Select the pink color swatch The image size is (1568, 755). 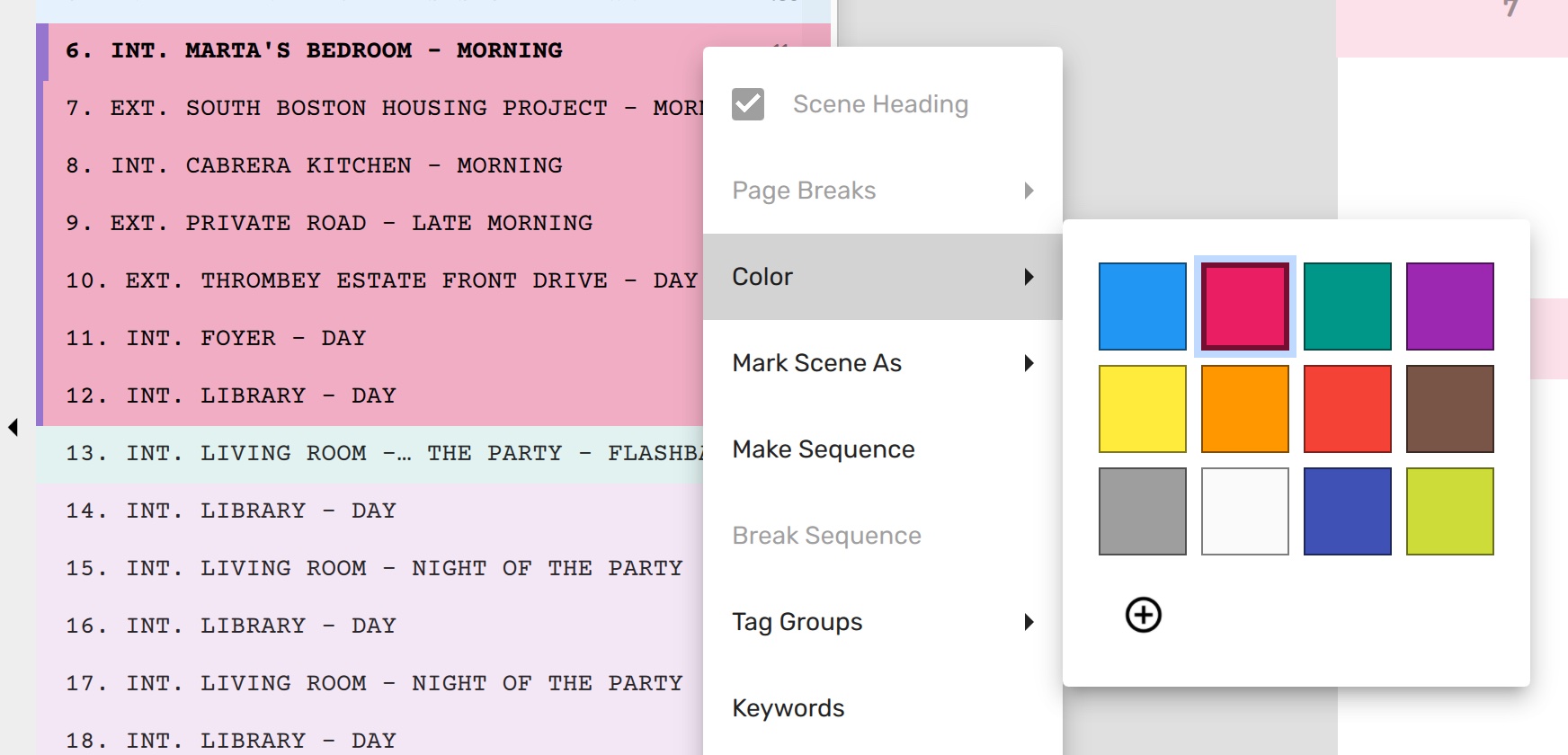(x=1244, y=306)
